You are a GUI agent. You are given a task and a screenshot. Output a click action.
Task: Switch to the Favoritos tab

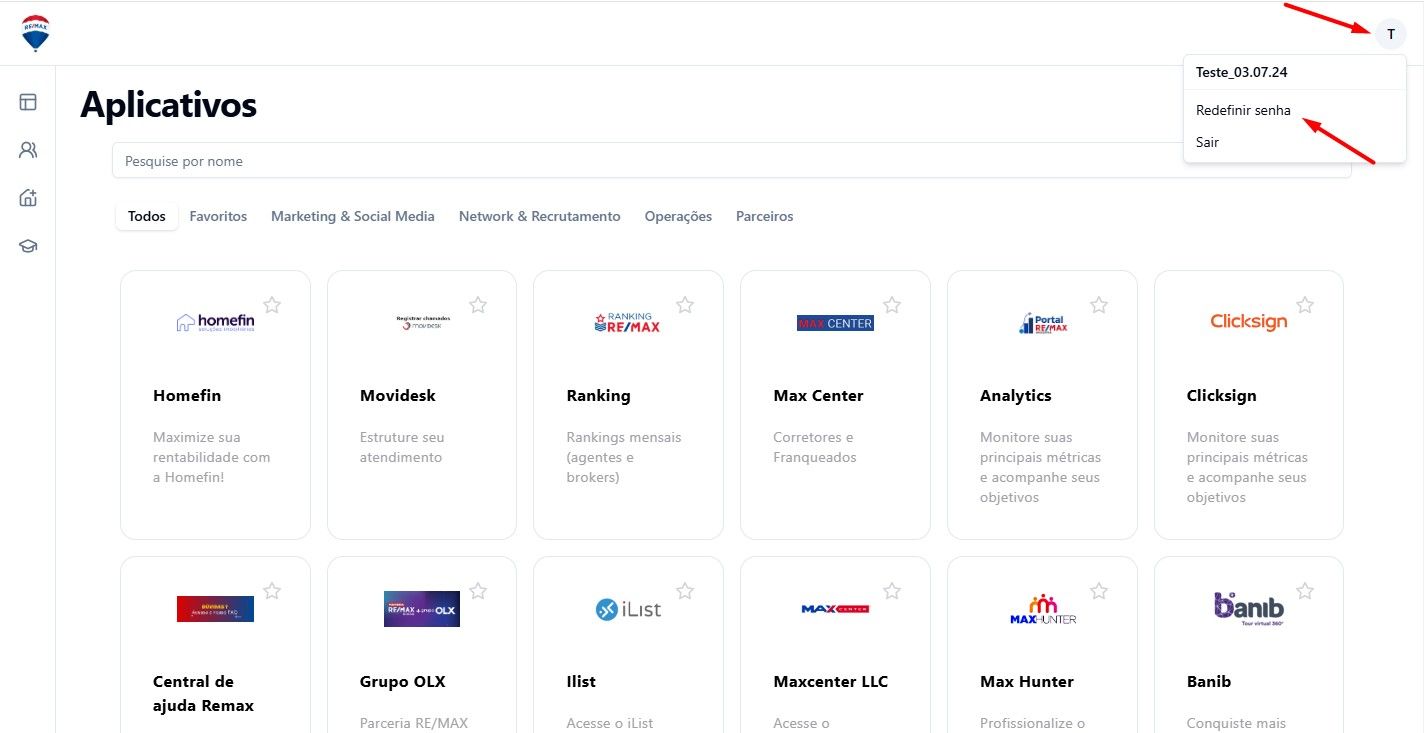(218, 216)
